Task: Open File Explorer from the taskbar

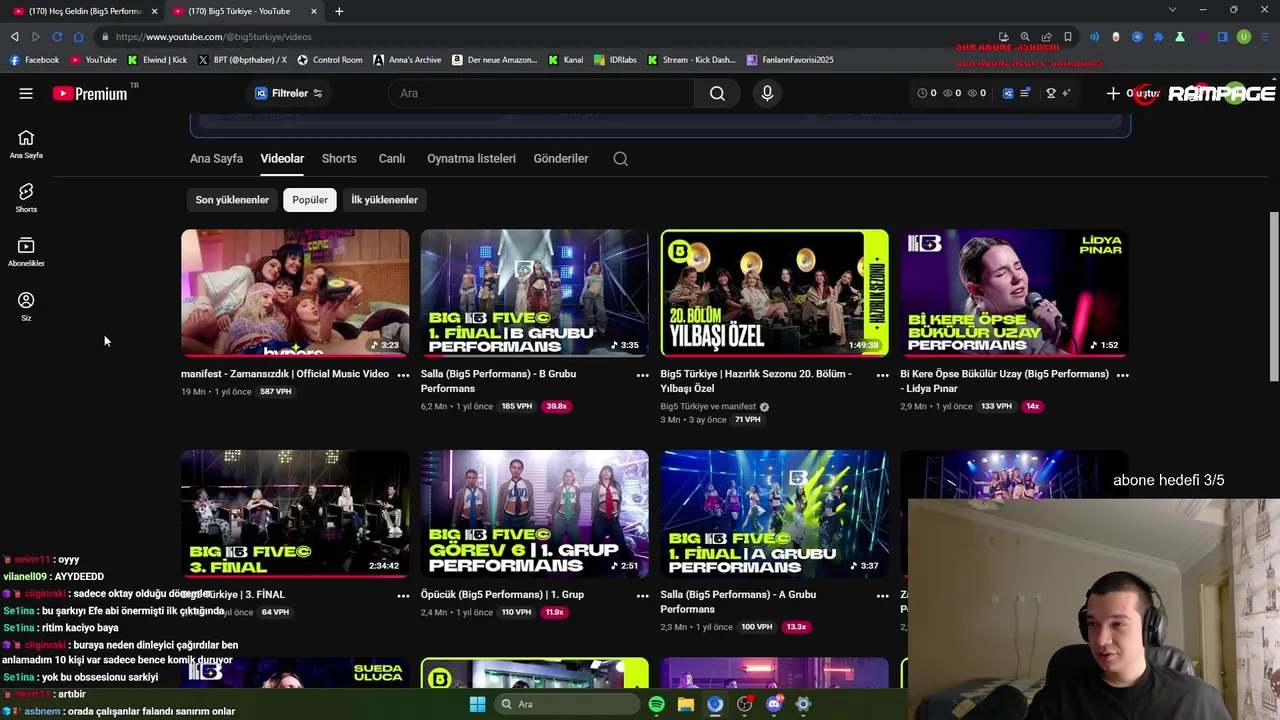Action: [x=685, y=704]
